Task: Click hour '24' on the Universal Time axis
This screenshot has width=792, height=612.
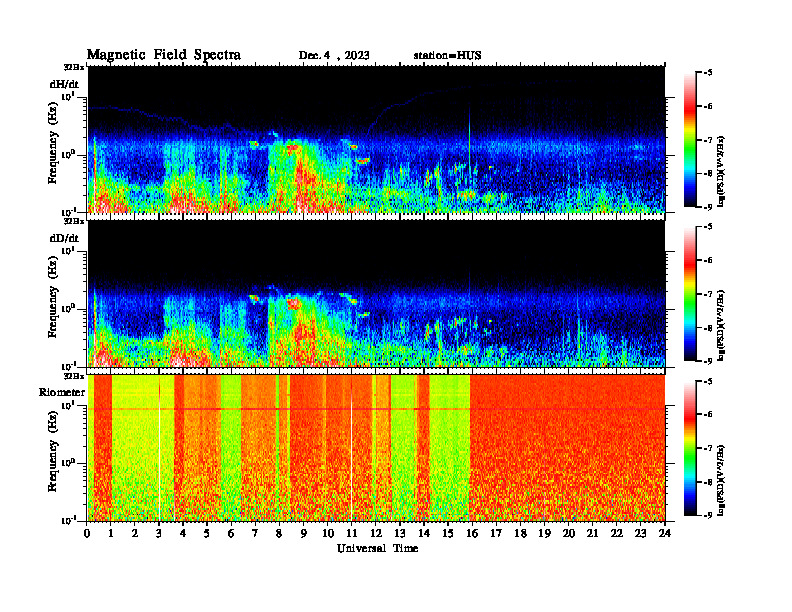Action: point(665,534)
